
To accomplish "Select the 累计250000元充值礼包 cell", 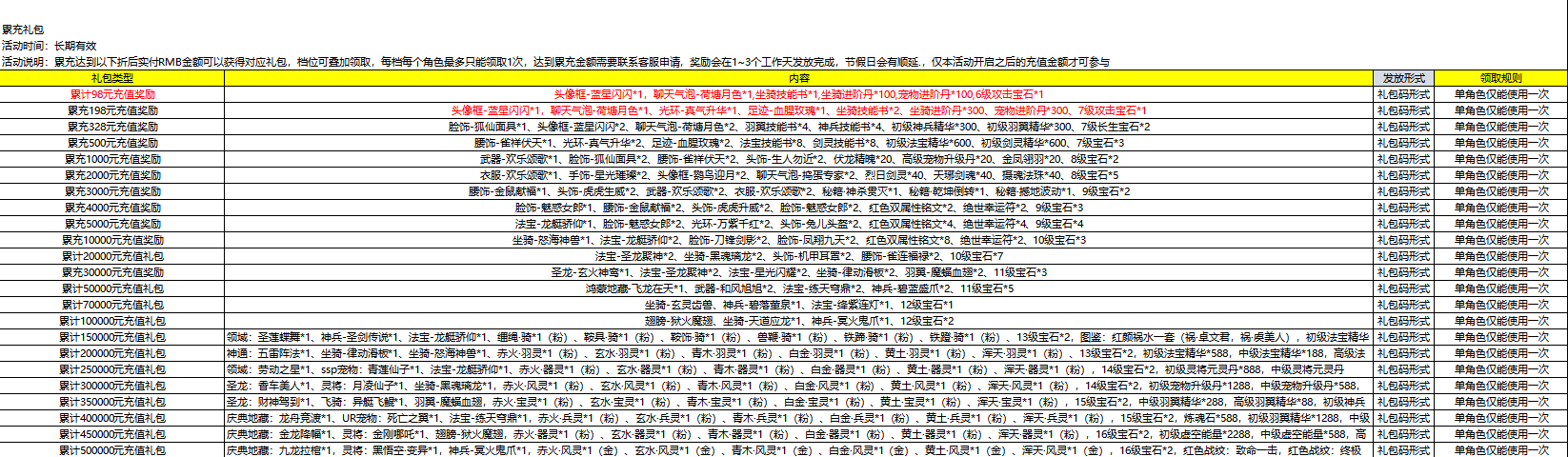I will (112, 369).
